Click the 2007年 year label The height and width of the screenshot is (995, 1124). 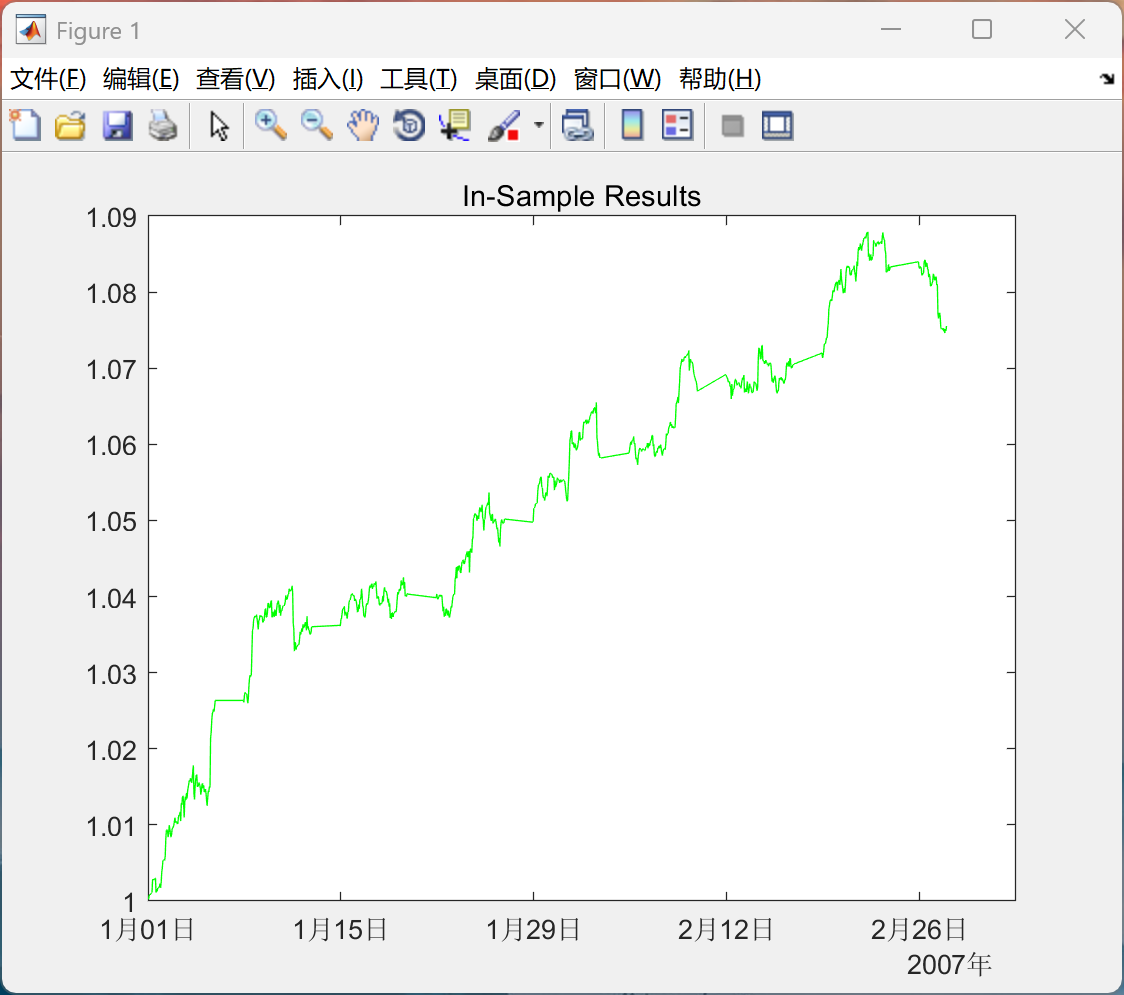(x=949, y=965)
